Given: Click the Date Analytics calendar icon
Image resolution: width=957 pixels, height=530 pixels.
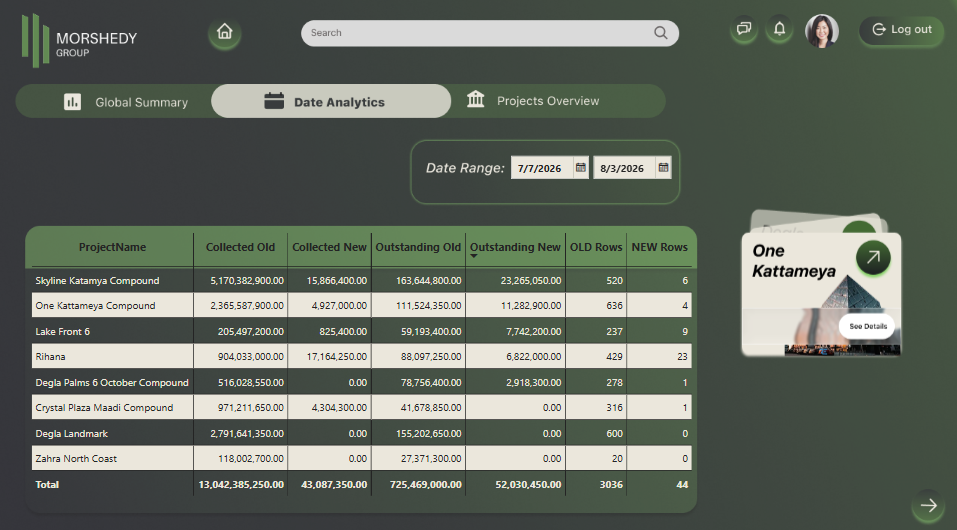Looking at the screenshot, I should pyautogui.click(x=274, y=101).
